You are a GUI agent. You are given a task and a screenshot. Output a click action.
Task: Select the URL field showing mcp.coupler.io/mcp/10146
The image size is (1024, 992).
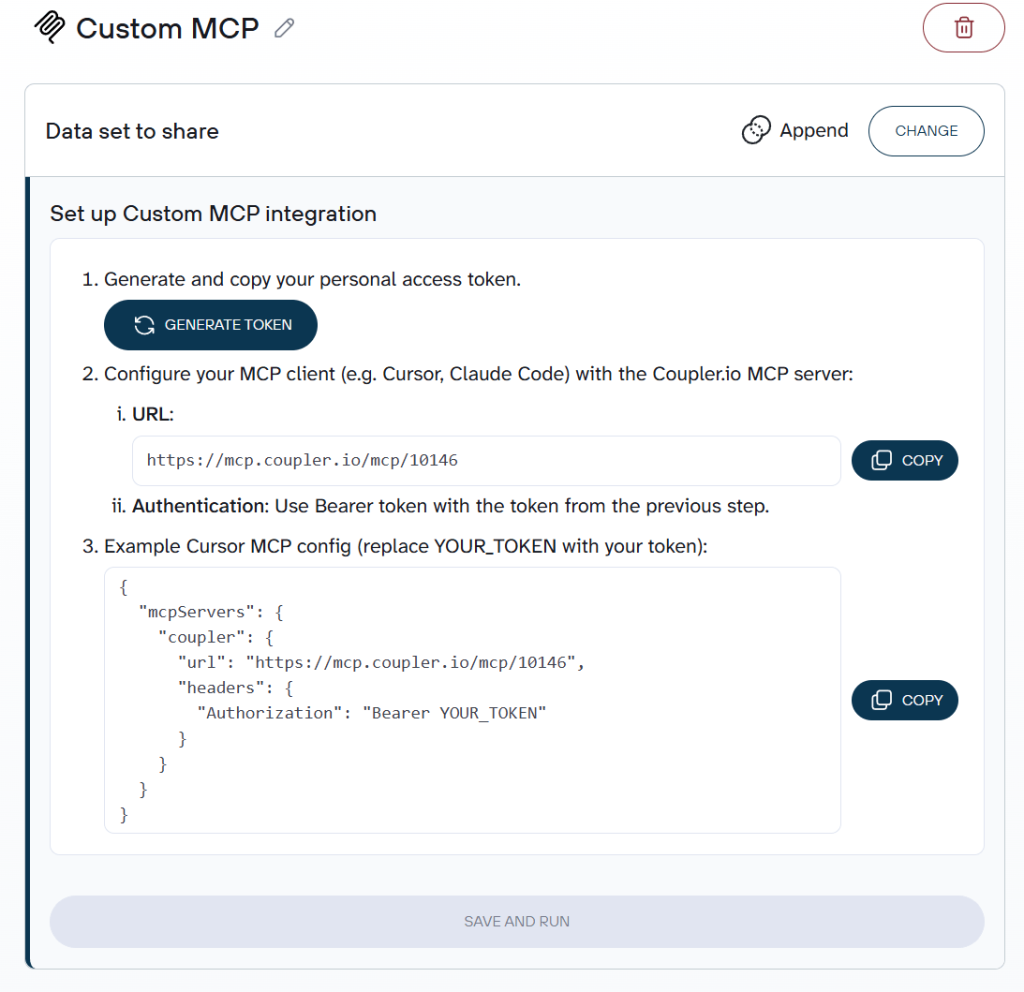(x=486, y=460)
